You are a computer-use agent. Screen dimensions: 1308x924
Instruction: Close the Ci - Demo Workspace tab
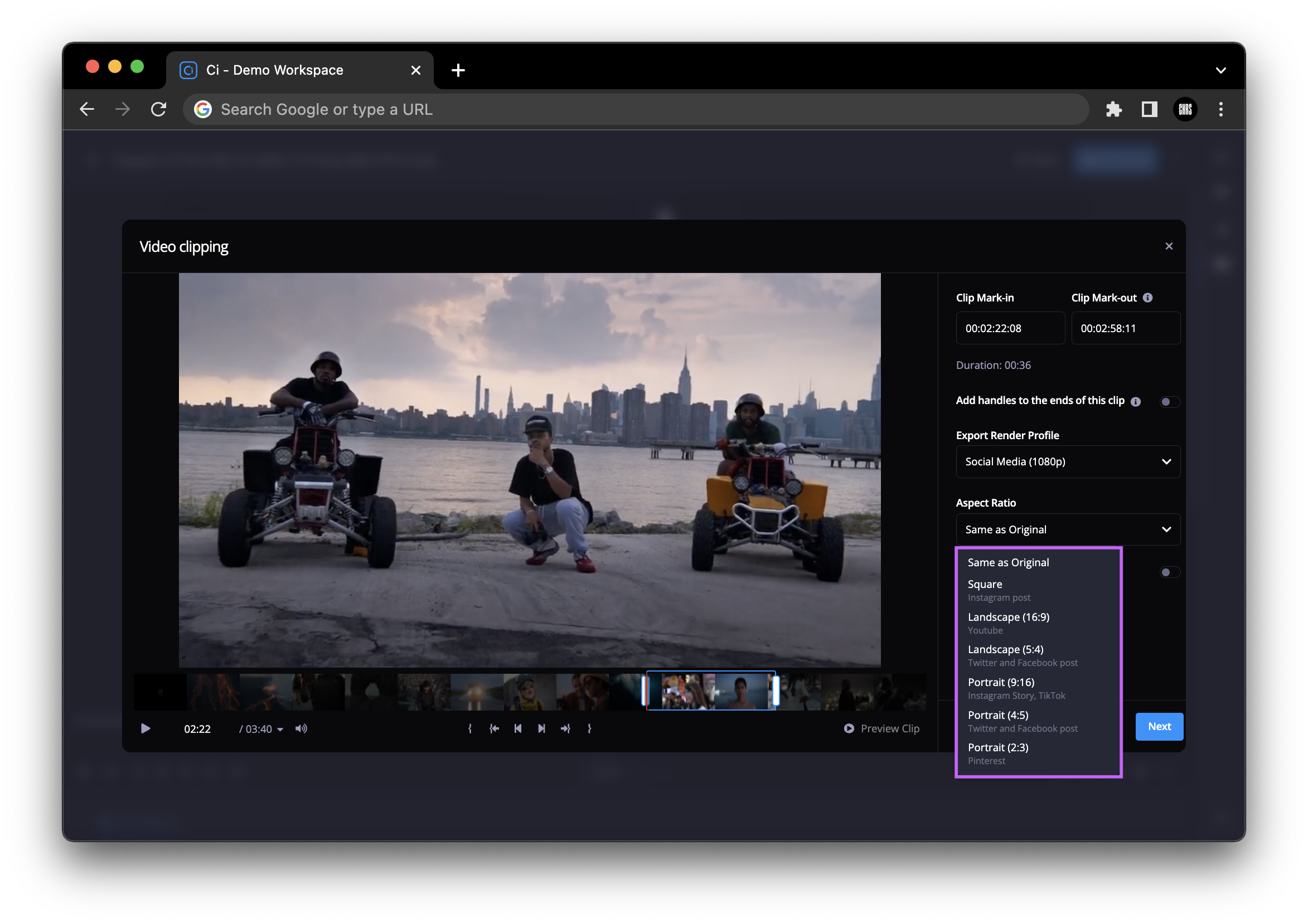click(416, 70)
